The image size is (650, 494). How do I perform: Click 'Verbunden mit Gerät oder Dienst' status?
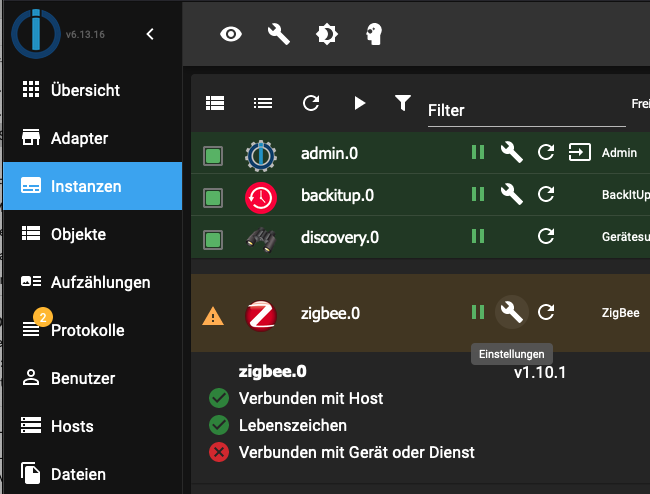(x=357, y=453)
